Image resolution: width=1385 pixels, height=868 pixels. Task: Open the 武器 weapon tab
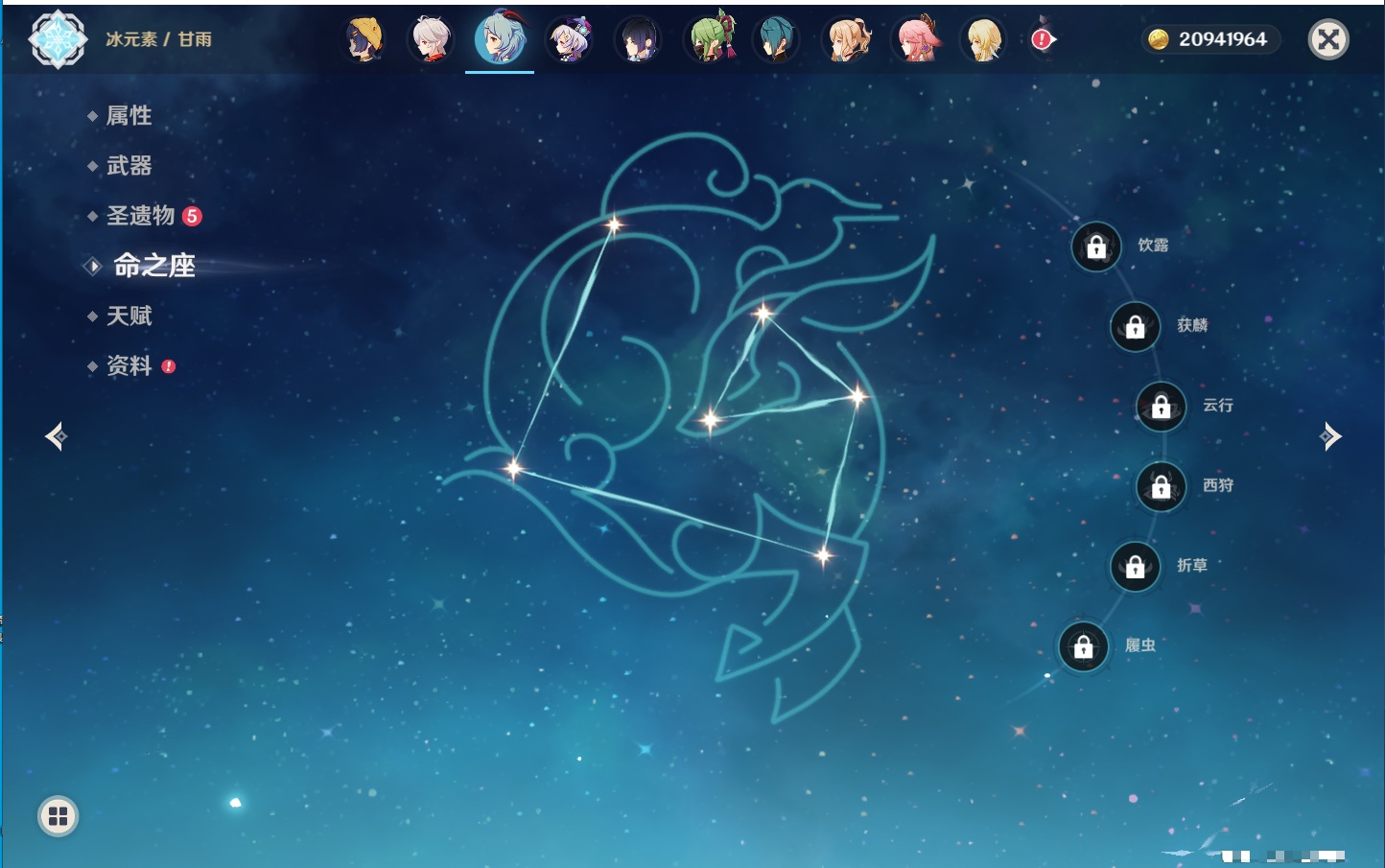pyautogui.click(x=129, y=166)
